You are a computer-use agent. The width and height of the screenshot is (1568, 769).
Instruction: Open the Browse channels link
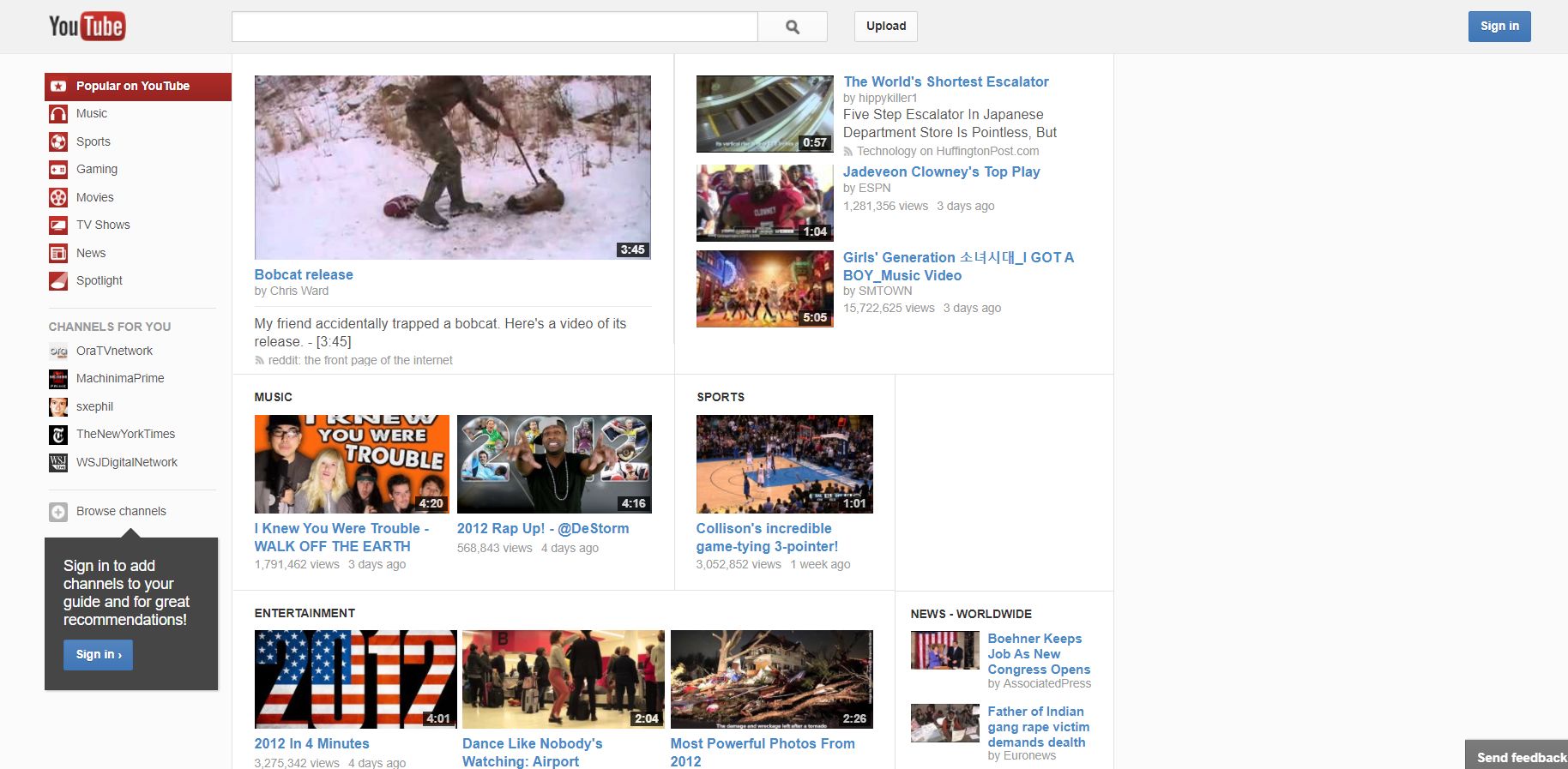pyautogui.click(x=121, y=512)
